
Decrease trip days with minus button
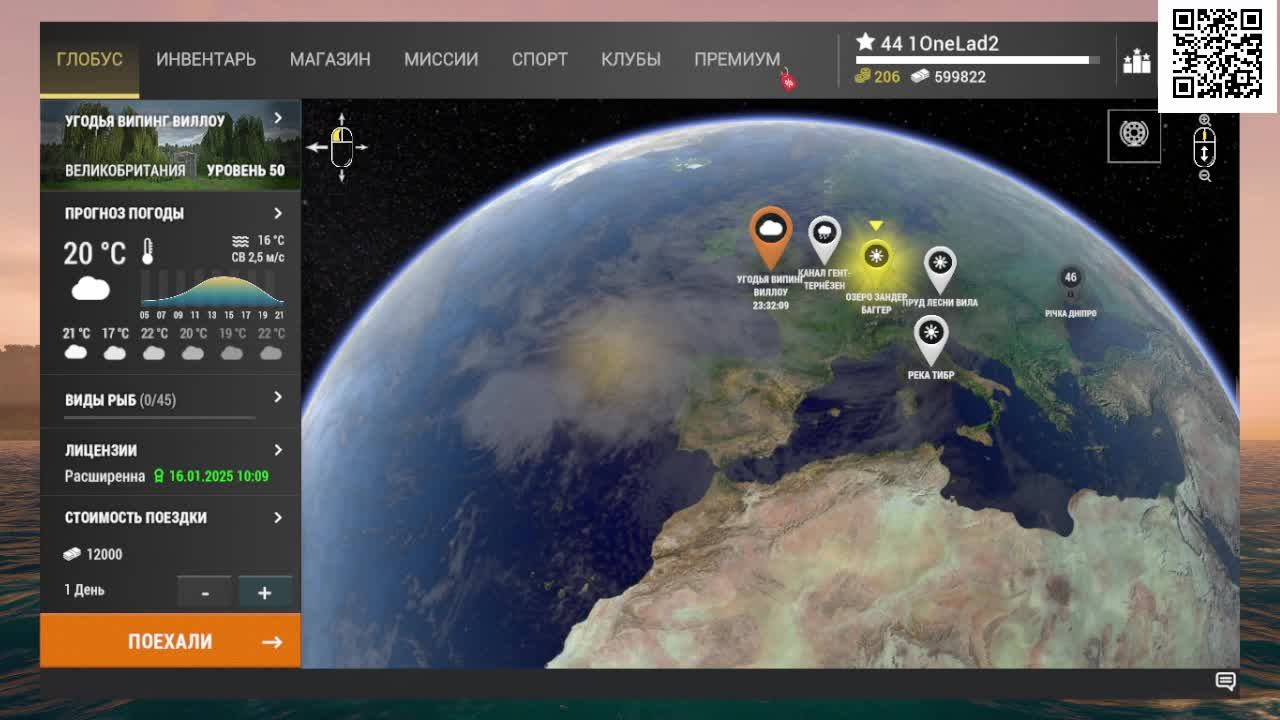point(205,592)
